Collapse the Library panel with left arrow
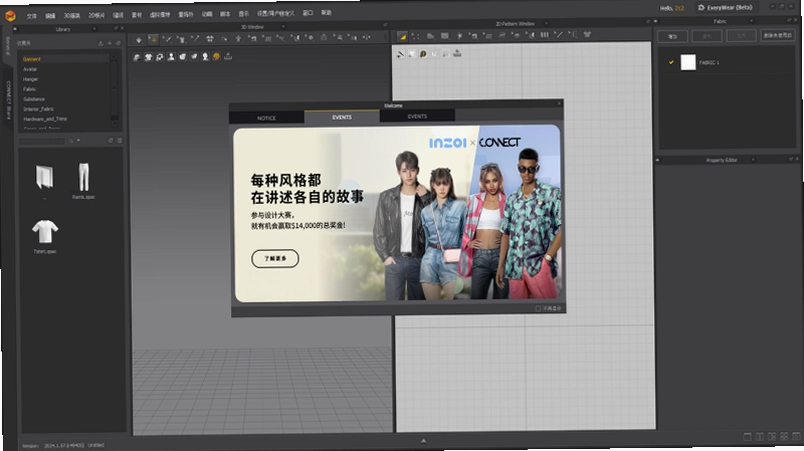This screenshot has height=451, width=804. [x=15, y=29]
